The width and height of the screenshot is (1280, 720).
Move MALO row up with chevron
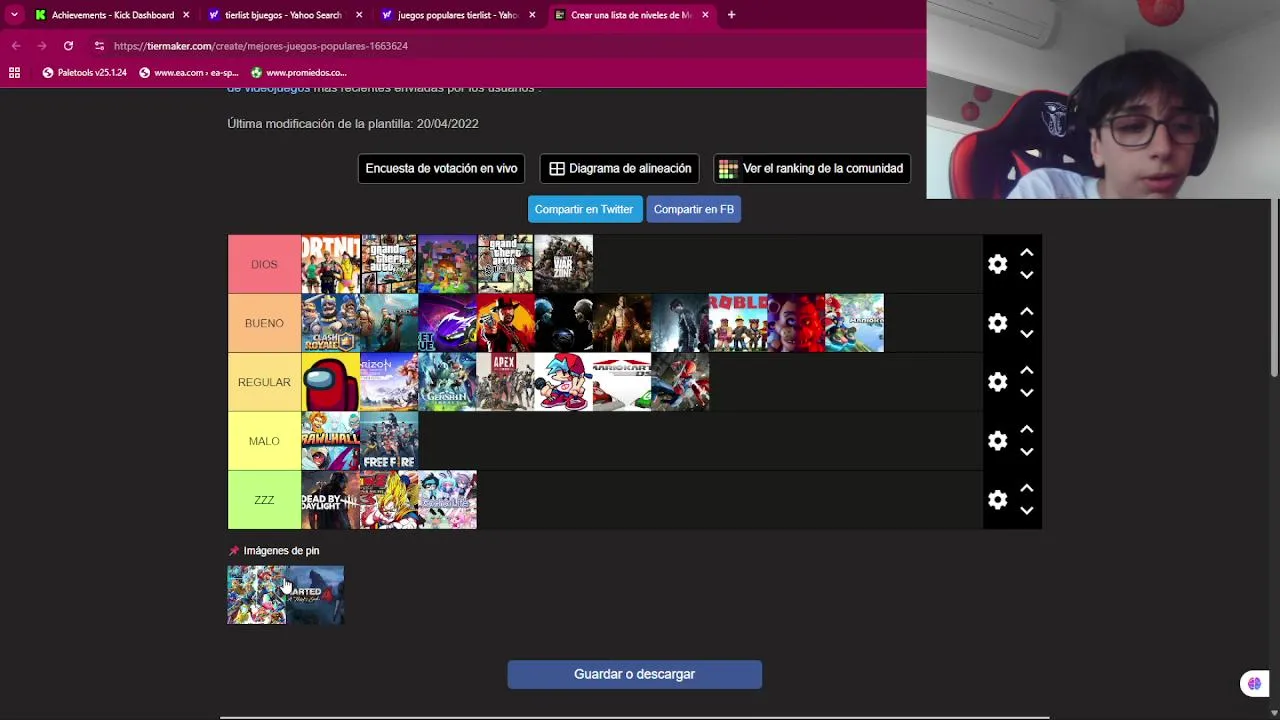[x=1026, y=430]
